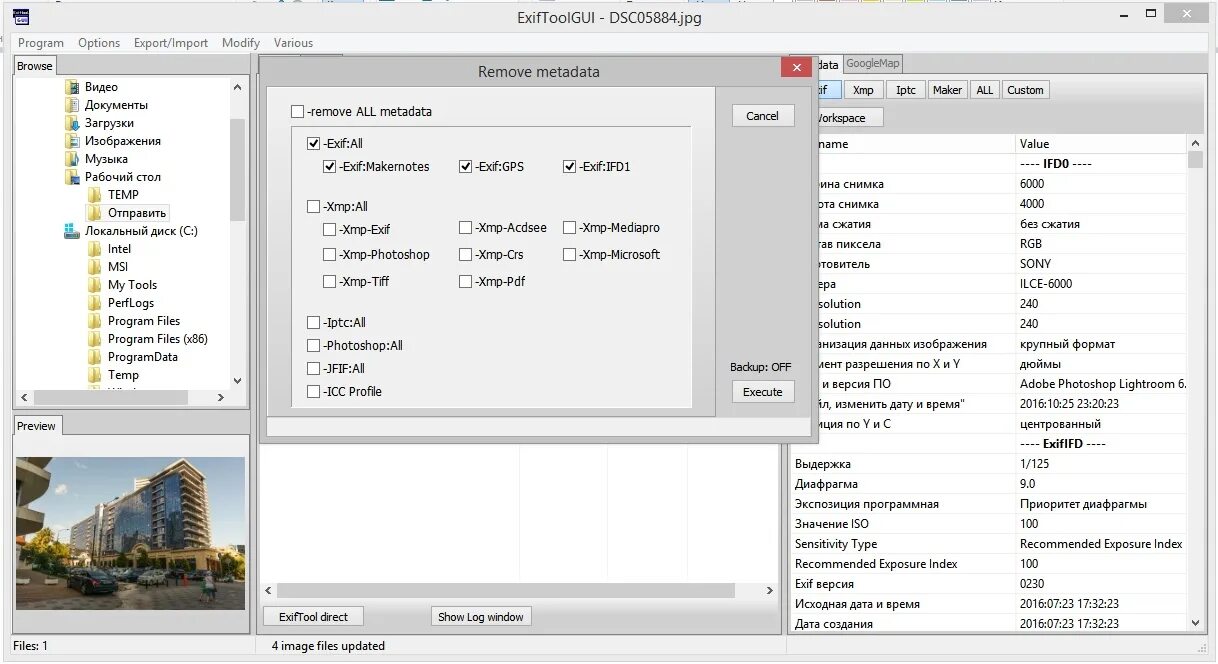Click the Program Files (x86) folder icon
Image resolution: width=1218 pixels, height=664 pixels.
(95, 339)
